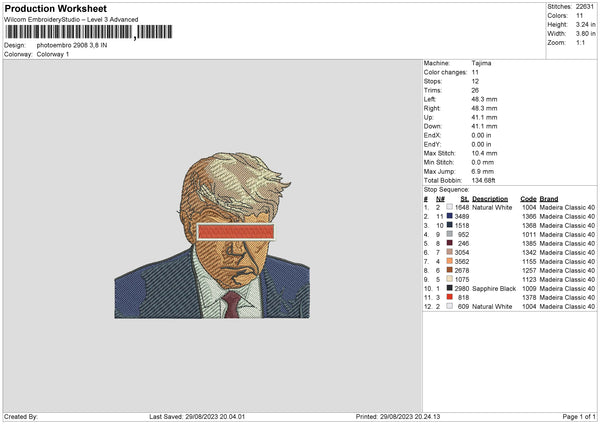Select Madeira Classic 40 brand in stop 11
The image size is (600, 424).
tap(567, 298)
